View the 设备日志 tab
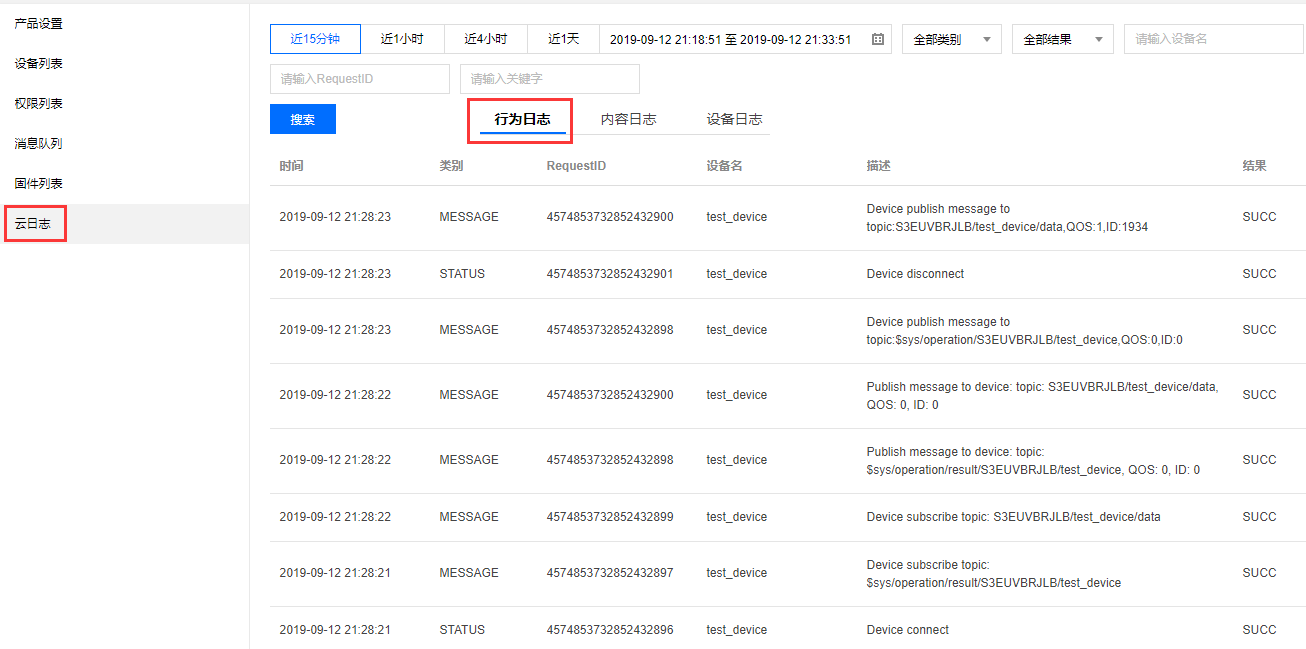The image size is (1306, 649). pyautogui.click(x=734, y=119)
